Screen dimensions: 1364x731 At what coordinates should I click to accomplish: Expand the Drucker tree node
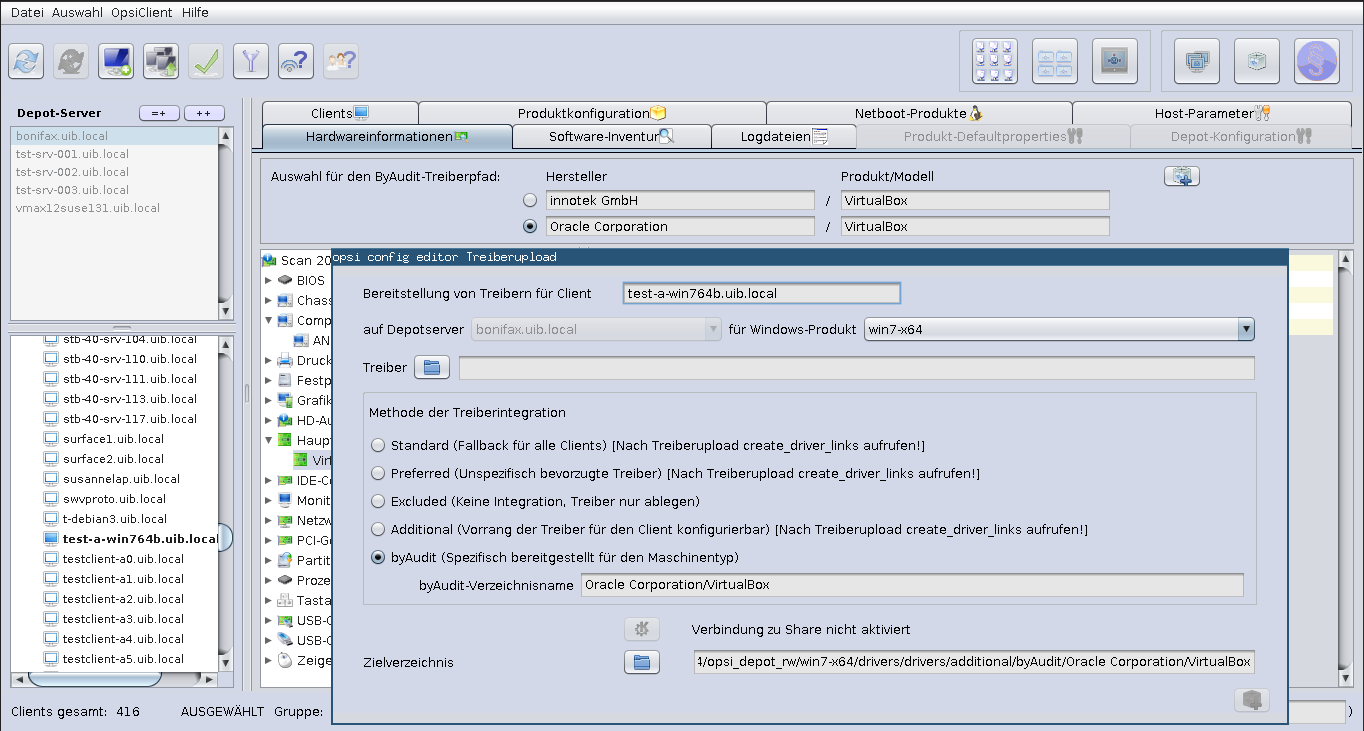click(x=268, y=361)
